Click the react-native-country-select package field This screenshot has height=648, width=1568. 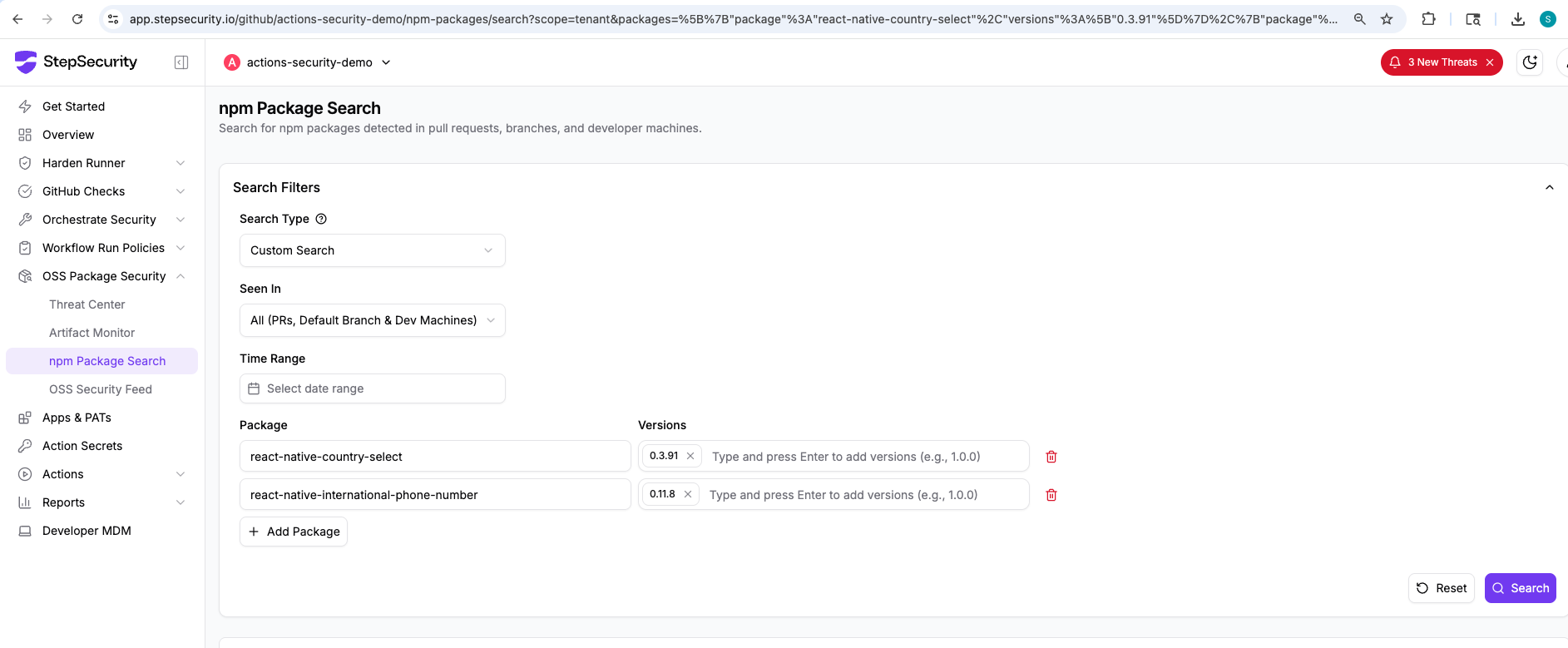coord(435,457)
